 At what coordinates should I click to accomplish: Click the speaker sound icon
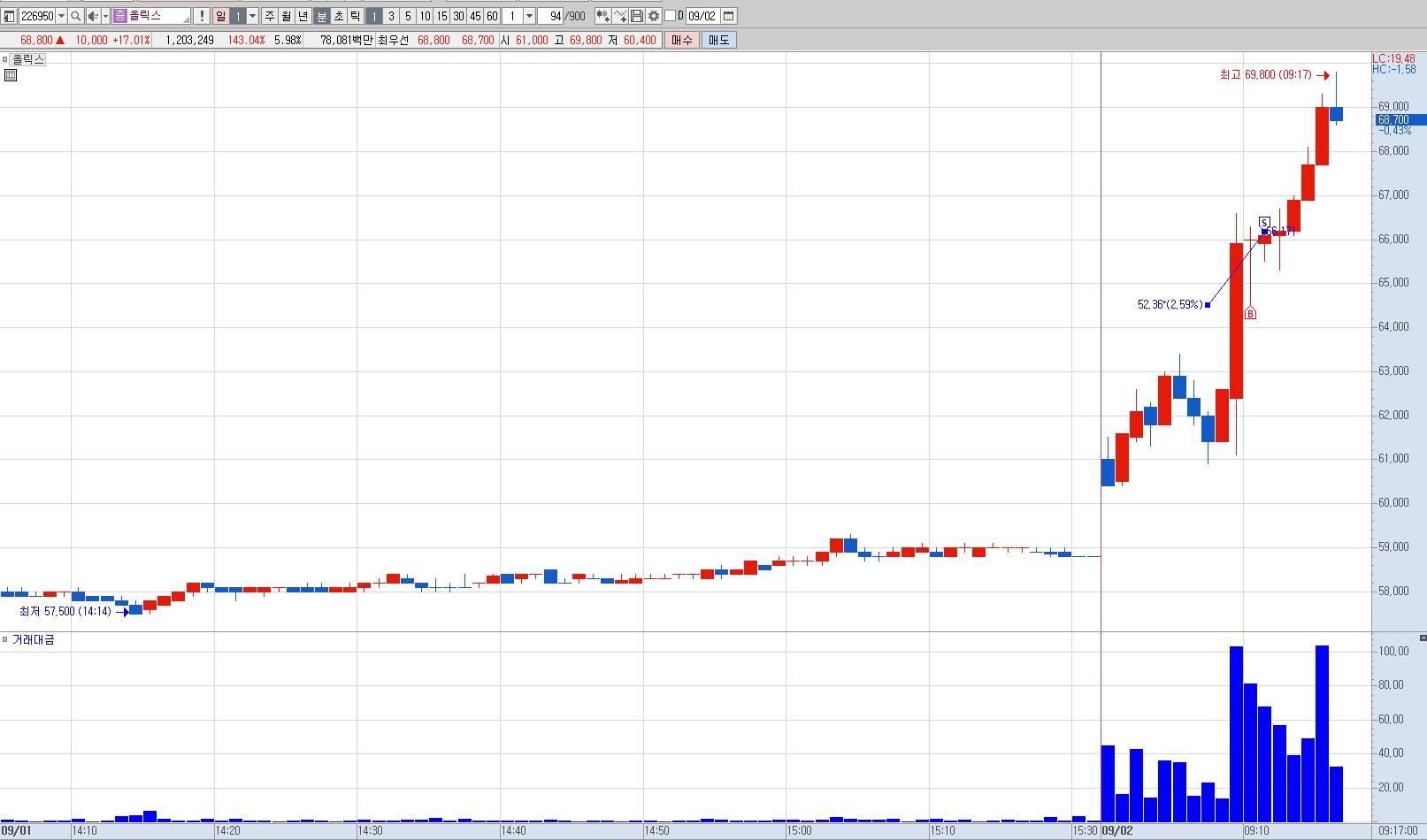click(93, 16)
